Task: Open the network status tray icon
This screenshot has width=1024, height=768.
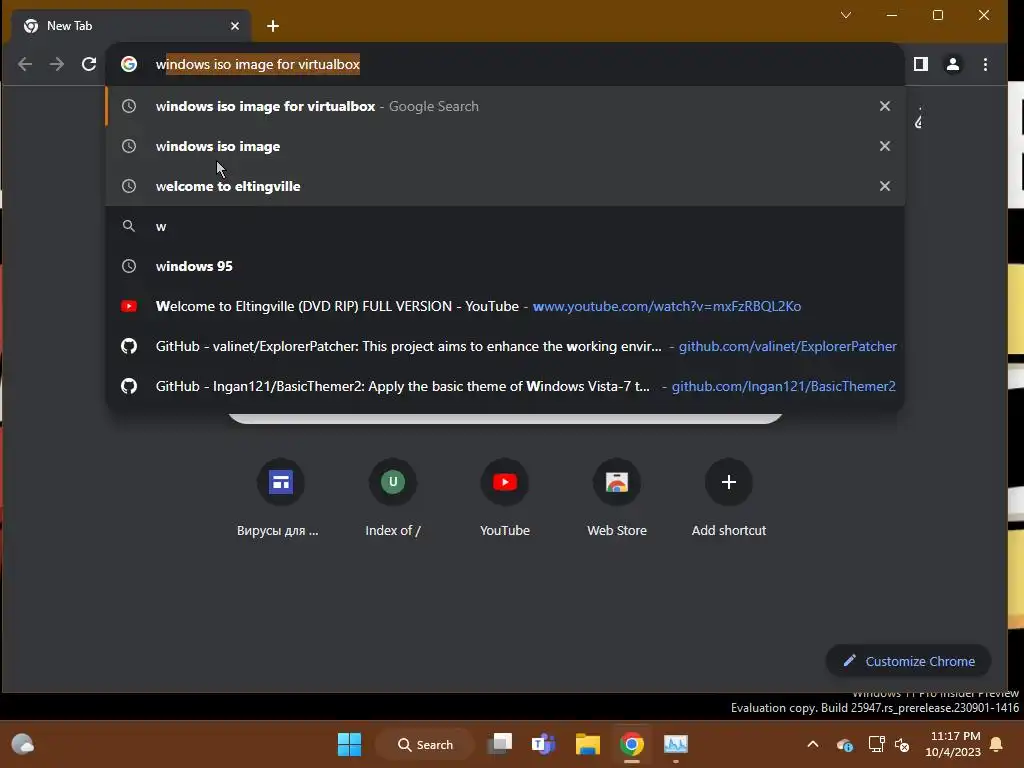Action: [876, 744]
